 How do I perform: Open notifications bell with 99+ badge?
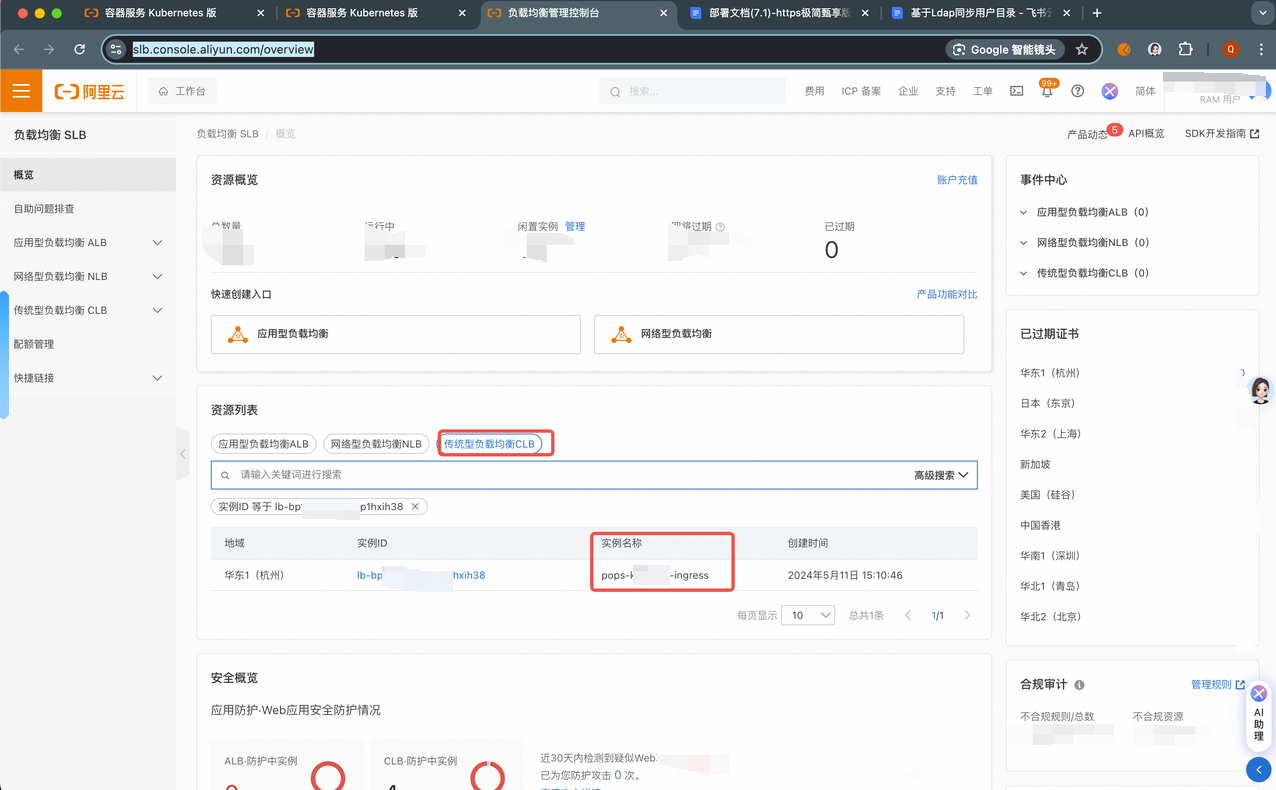[1047, 90]
